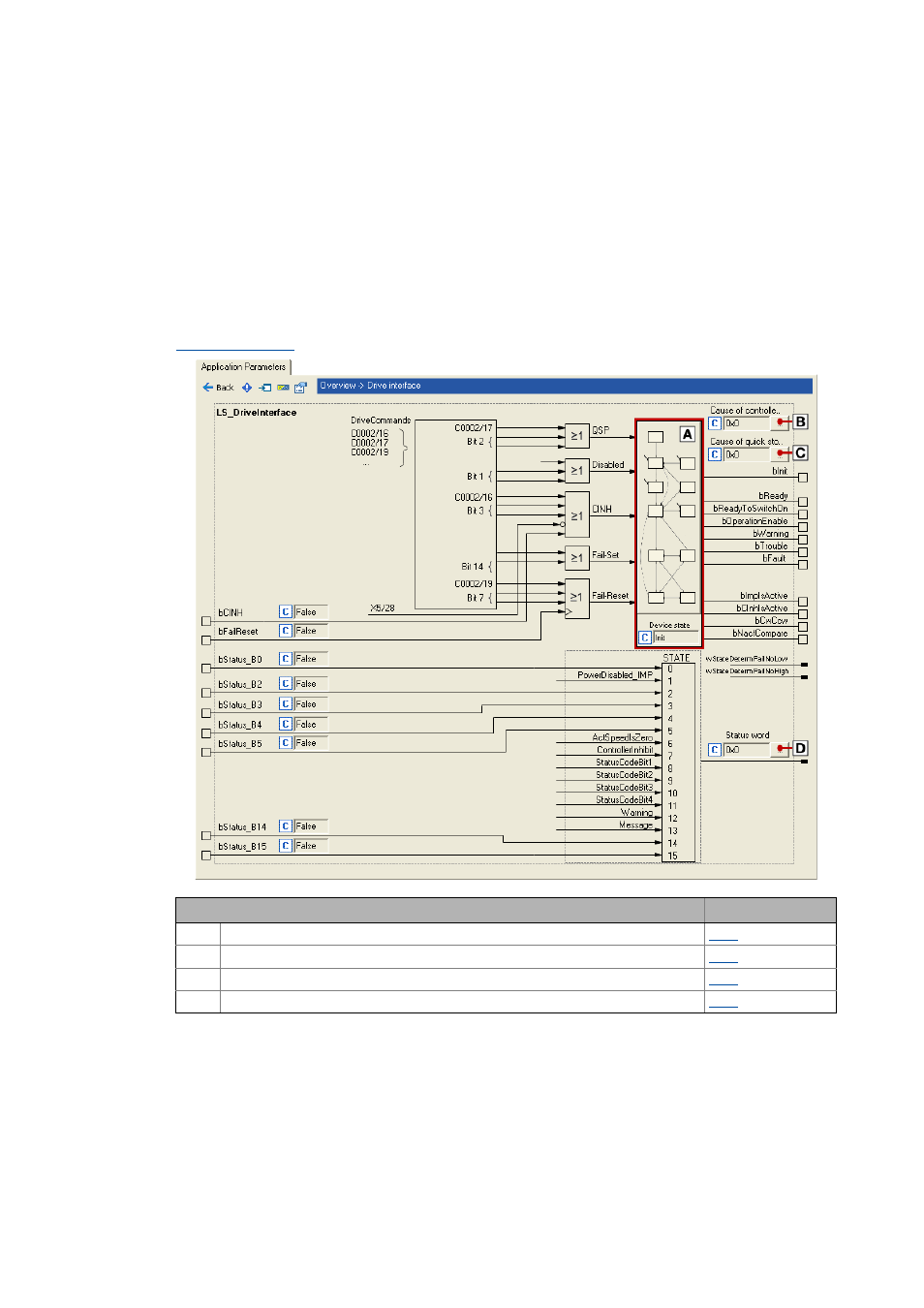
Task: Click the ActSpeedIsZero signal label
Action: click(x=623, y=737)
